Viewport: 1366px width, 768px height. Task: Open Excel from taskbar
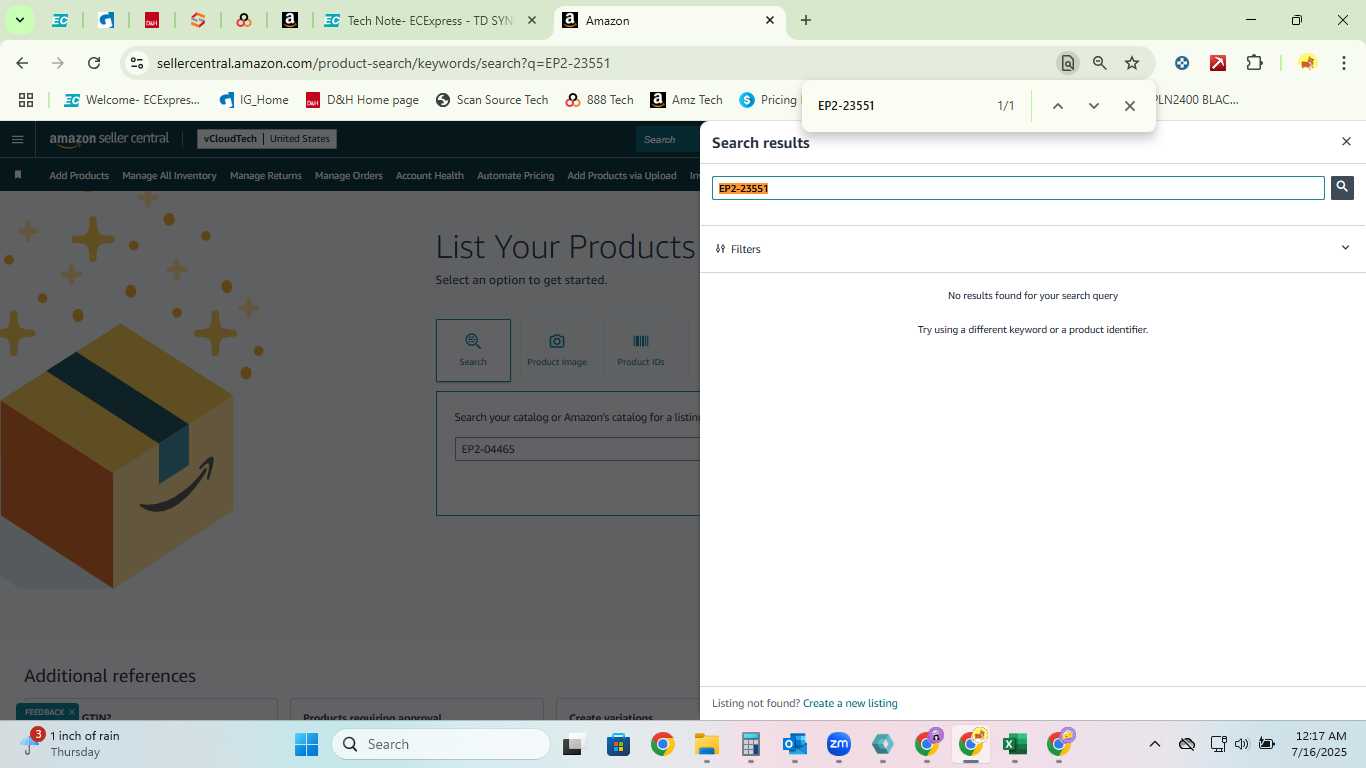(x=1015, y=744)
